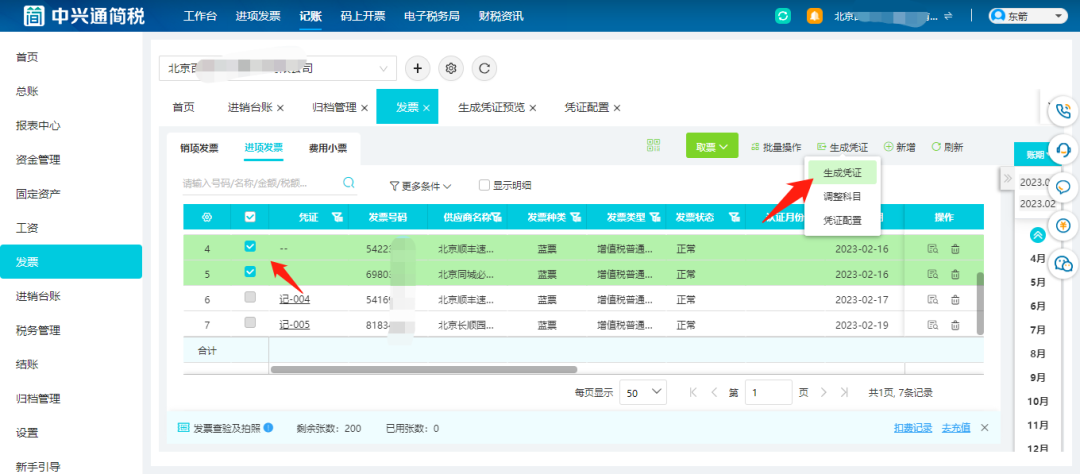
Task: Check the checkbox for row 7
Action: point(250,322)
